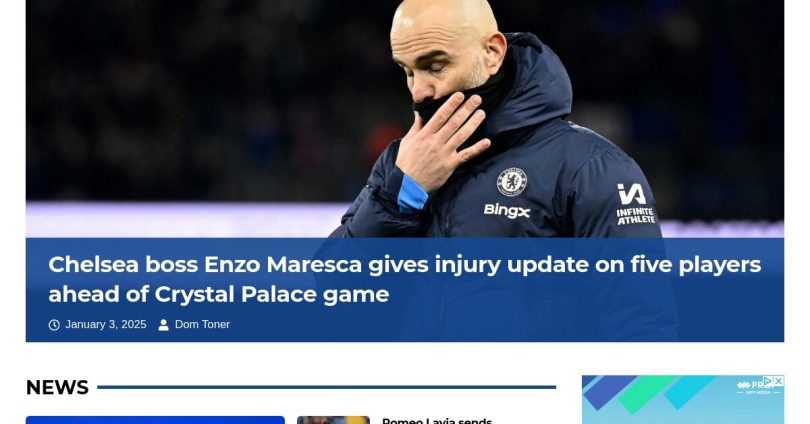The width and height of the screenshot is (810, 424).
Task: Open the blue featured news card
Action: [x=155, y=420]
